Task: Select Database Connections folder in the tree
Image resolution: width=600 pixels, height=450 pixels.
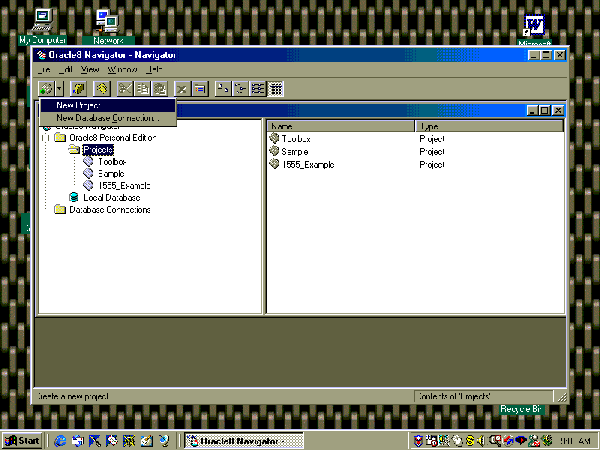Action: pos(110,210)
